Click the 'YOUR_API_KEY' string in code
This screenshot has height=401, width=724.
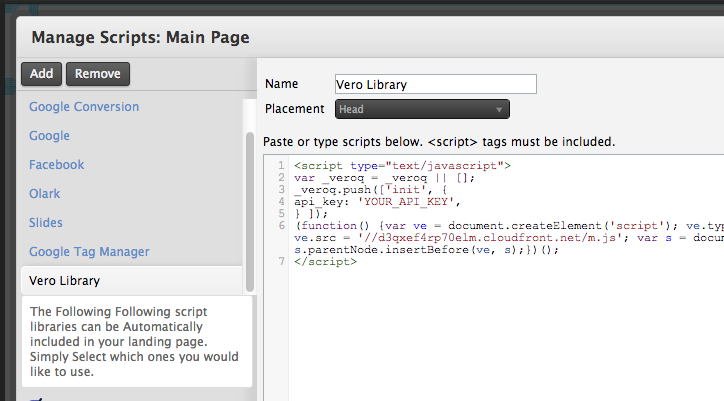coord(406,201)
